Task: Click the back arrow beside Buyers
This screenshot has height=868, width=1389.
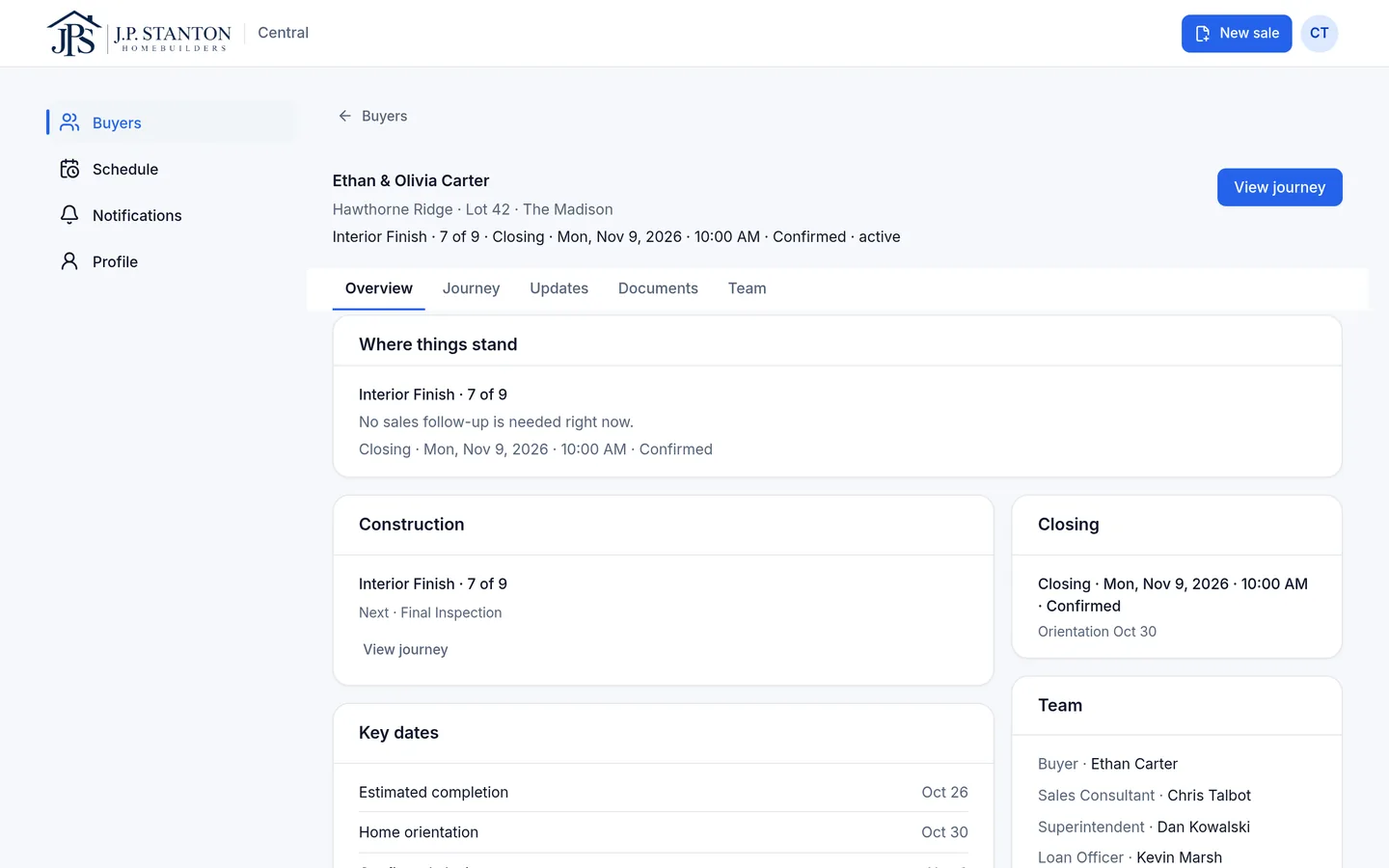Action: click(344, 116)
